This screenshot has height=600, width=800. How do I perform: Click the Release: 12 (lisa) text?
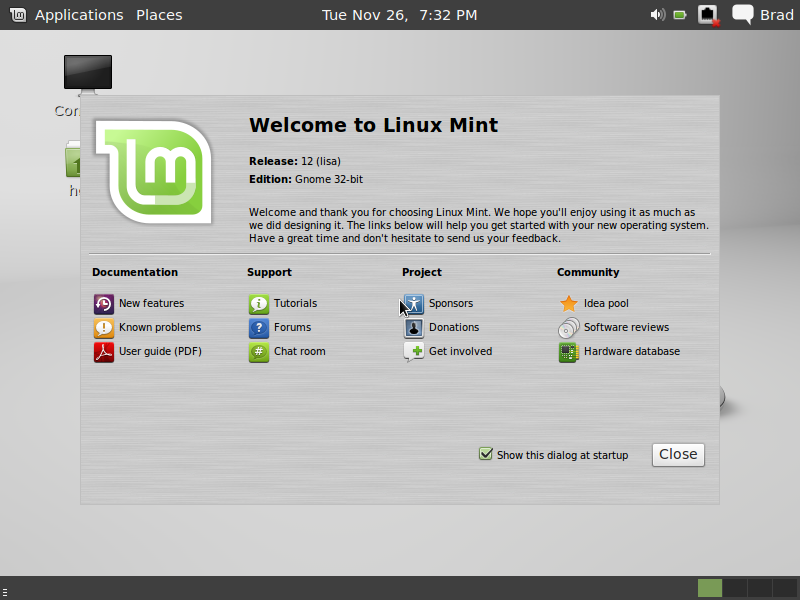click(295, 161)
